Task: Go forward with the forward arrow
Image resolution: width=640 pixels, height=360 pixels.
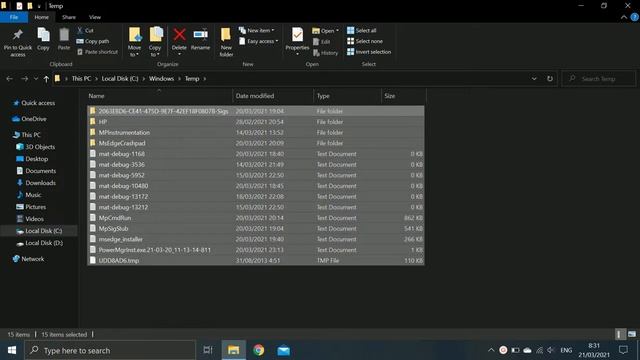Action: [24, 79]
